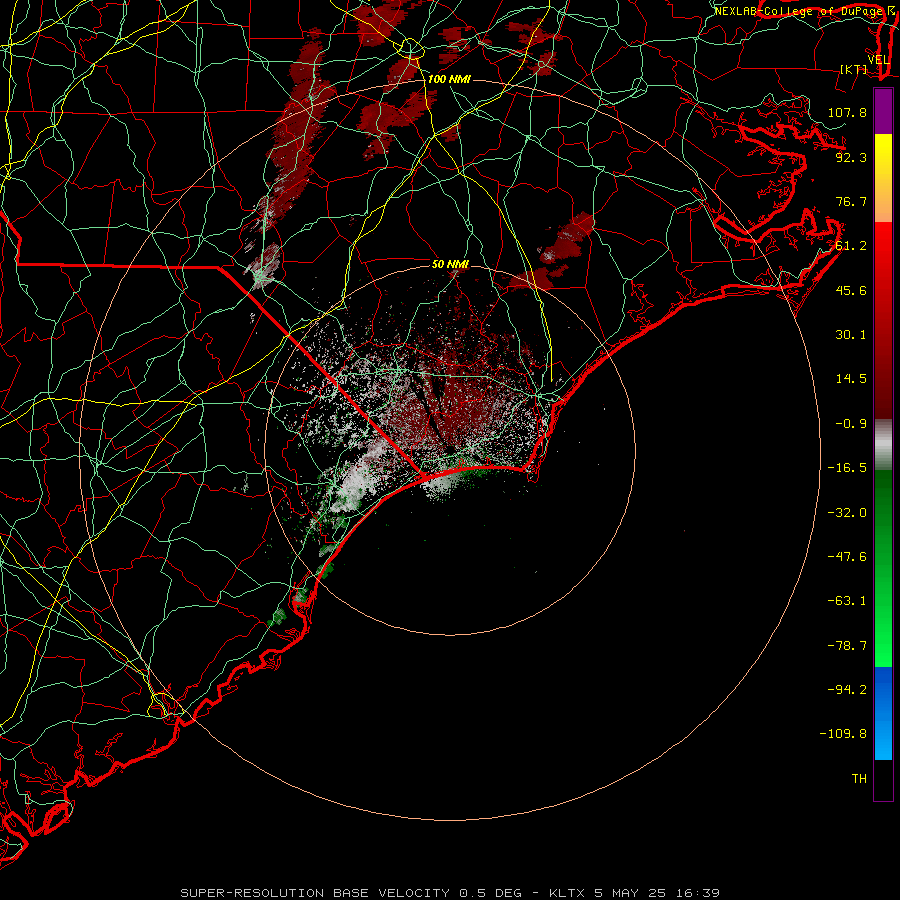Click the -63.1 legend value
This screenshot has width=900, height=900.
point(847,601)
